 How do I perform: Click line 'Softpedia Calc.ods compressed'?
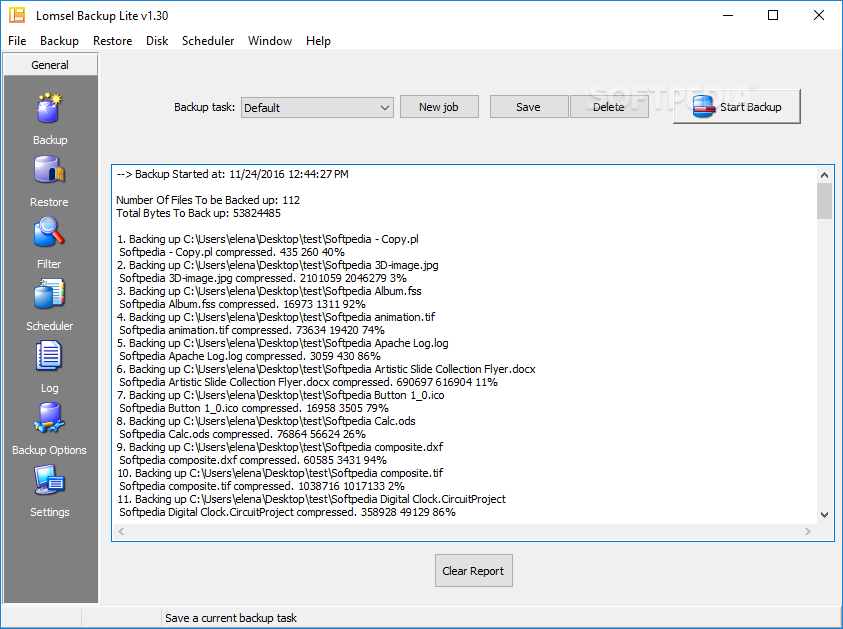(x=242, y=434)
